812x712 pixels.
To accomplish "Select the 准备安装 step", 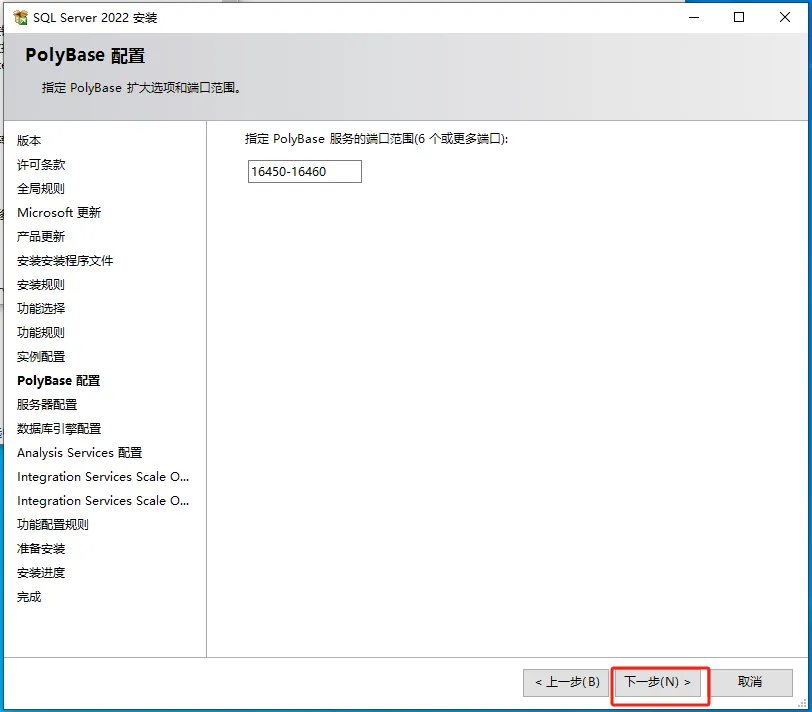I will click(41, 548).
